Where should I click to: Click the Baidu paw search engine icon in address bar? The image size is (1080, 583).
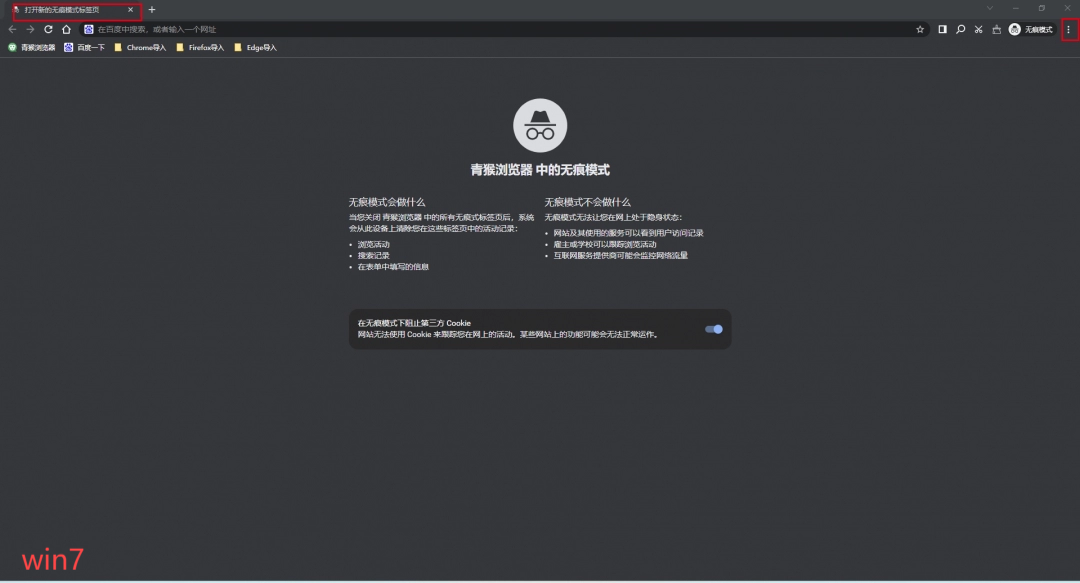point(89,30)
